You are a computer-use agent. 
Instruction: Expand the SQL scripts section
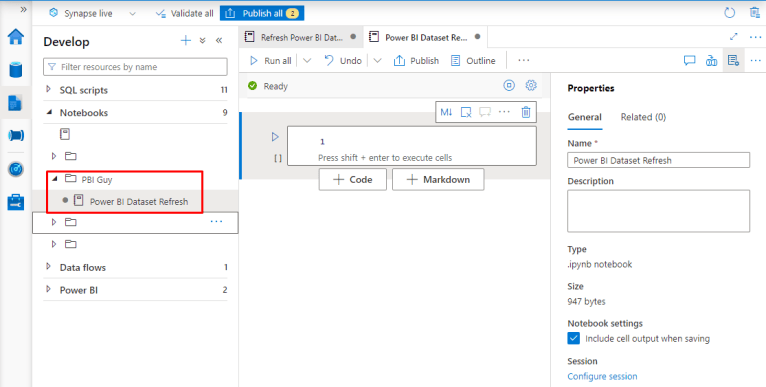pos(48,89)
